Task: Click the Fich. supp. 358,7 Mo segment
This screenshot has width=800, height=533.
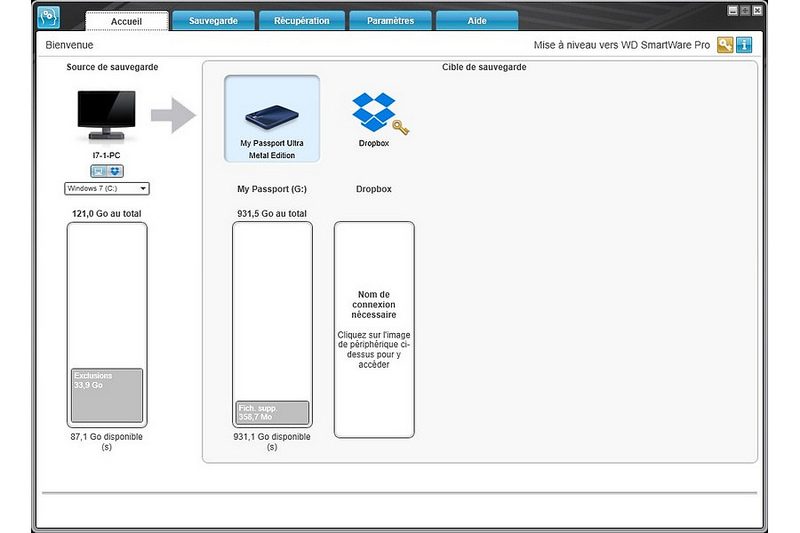Action: [x=272, y=413]
